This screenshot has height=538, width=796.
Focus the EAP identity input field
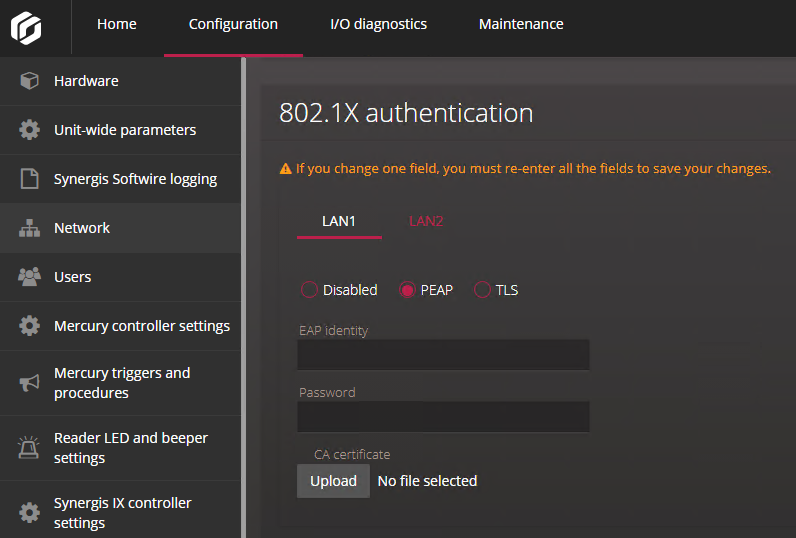443,355
